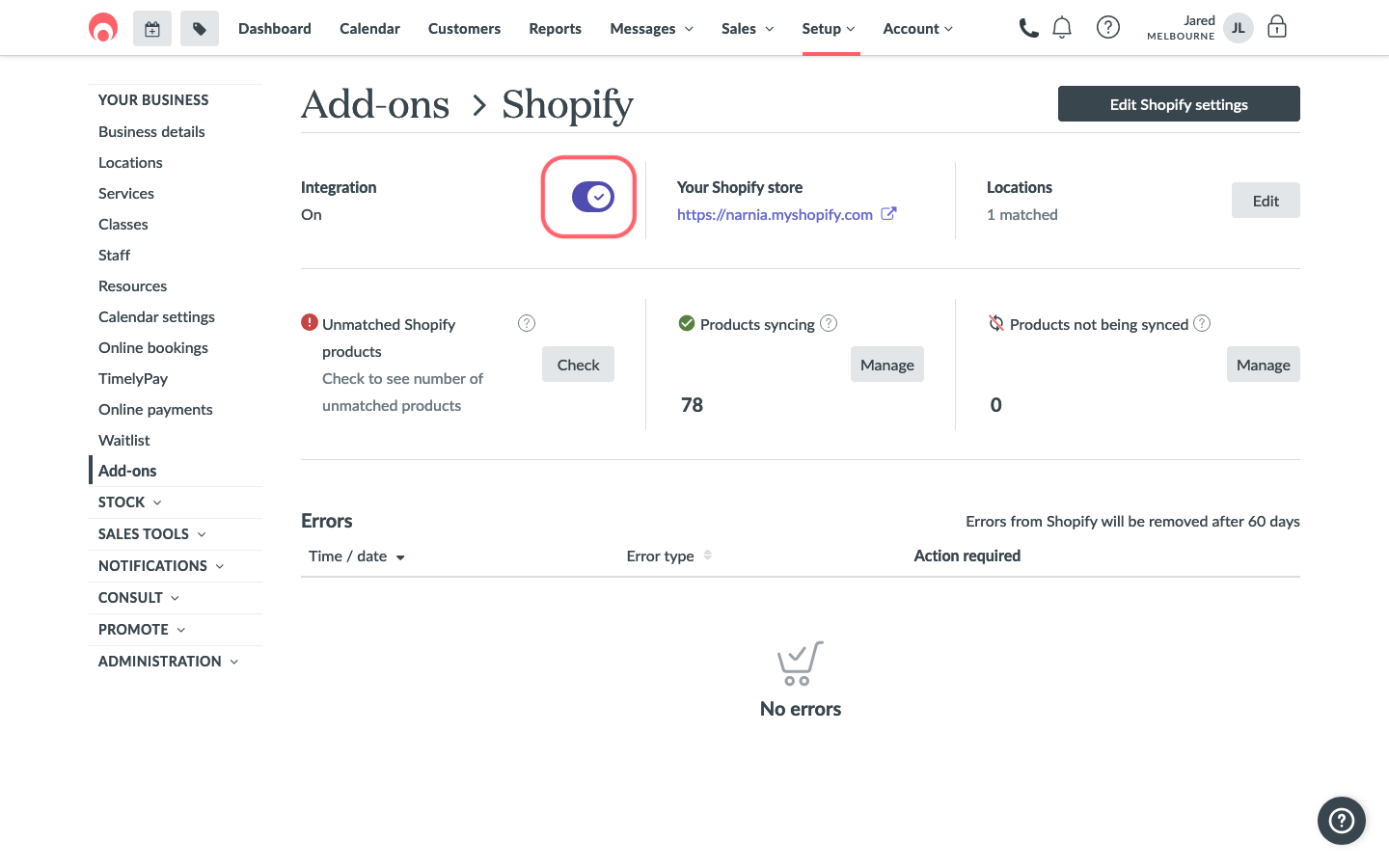Open the Setup dropdown menu
Viewport: 1389px width, 868px height.
coord(829,29)
